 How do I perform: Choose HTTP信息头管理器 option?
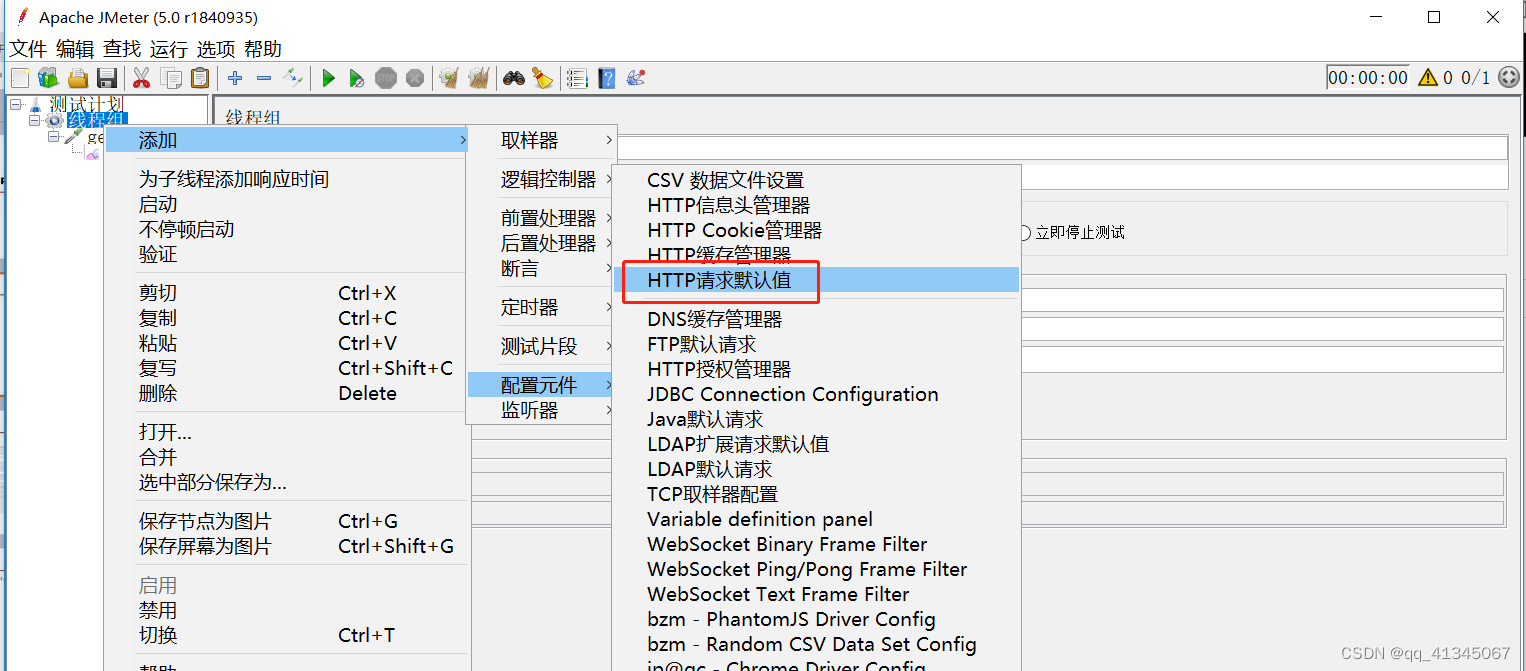[816, 205]
